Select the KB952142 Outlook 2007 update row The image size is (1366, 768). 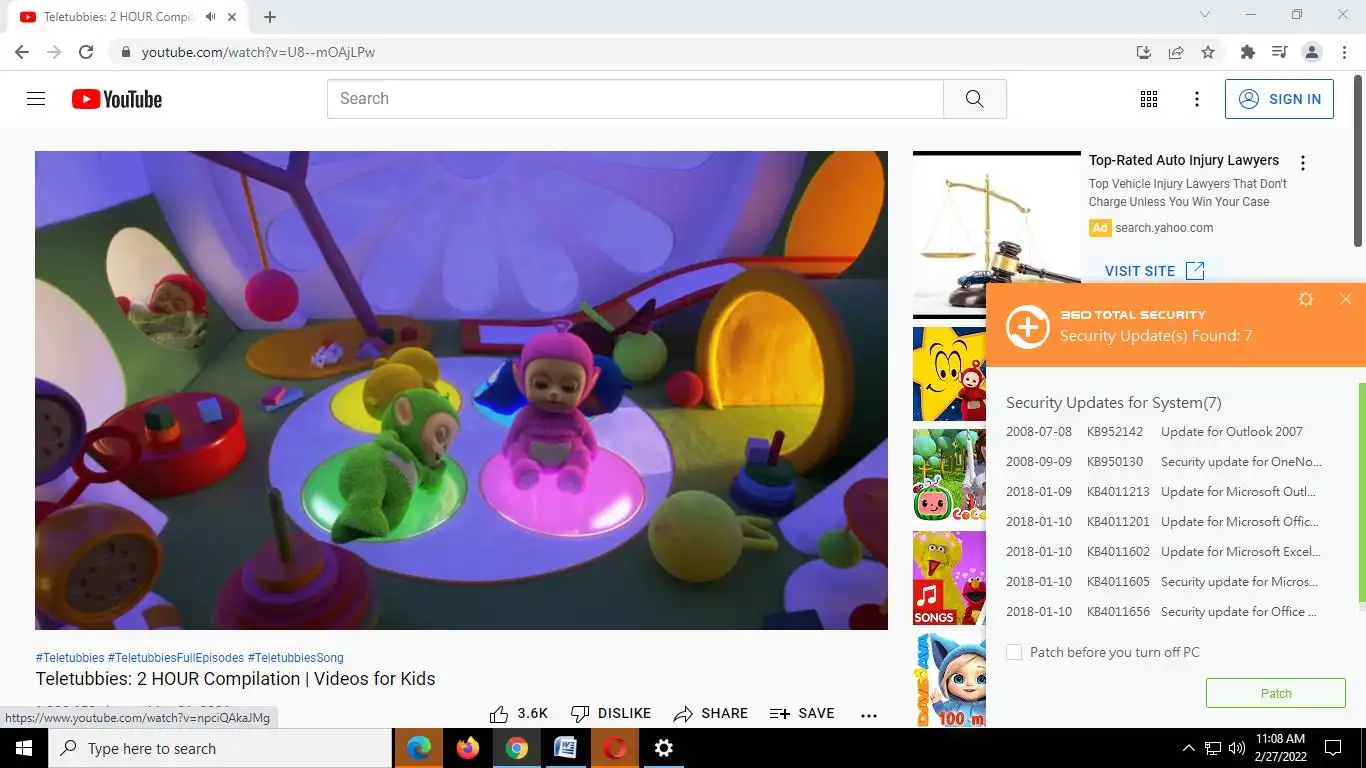pyautogui.click(x=1165, y=432)
